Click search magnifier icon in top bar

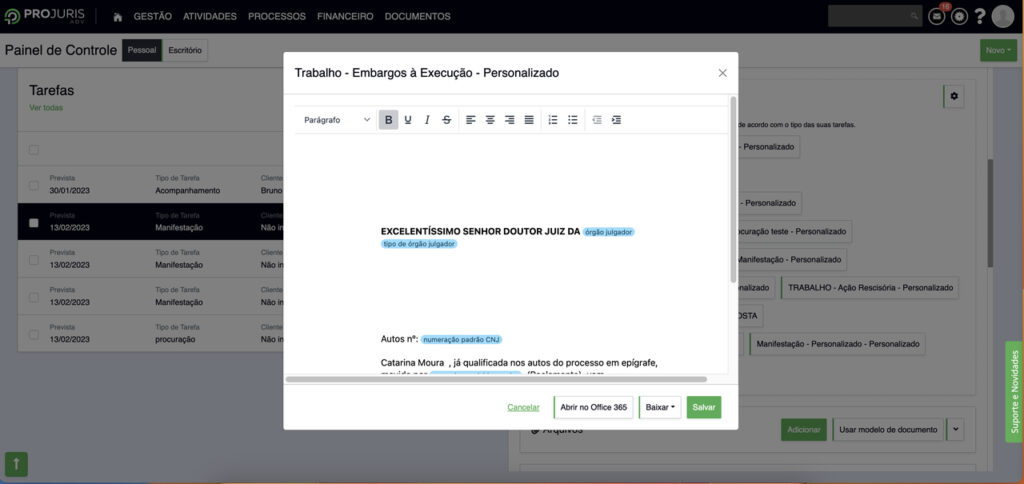914,16
